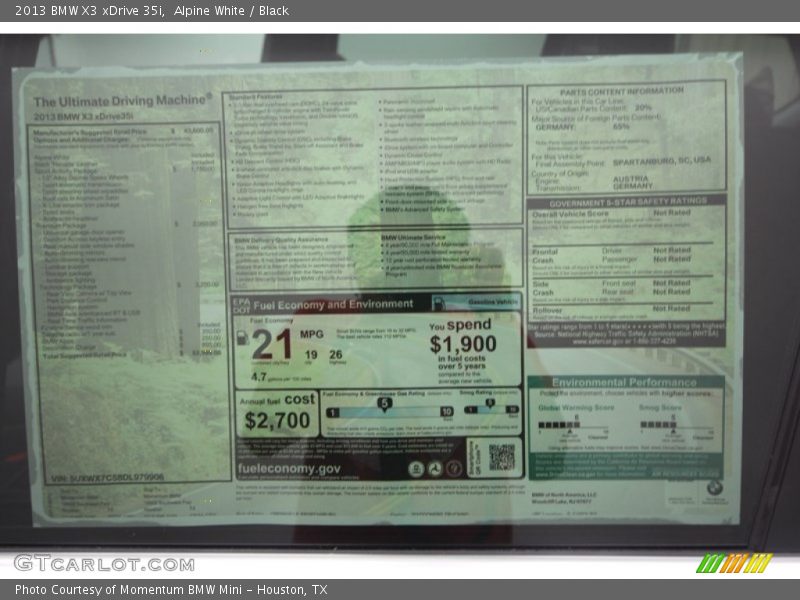Viewport: 800px width, 600px height.
Task: Click the colored stripes logo beside GTCARLOT.COM
Action: 735,563
